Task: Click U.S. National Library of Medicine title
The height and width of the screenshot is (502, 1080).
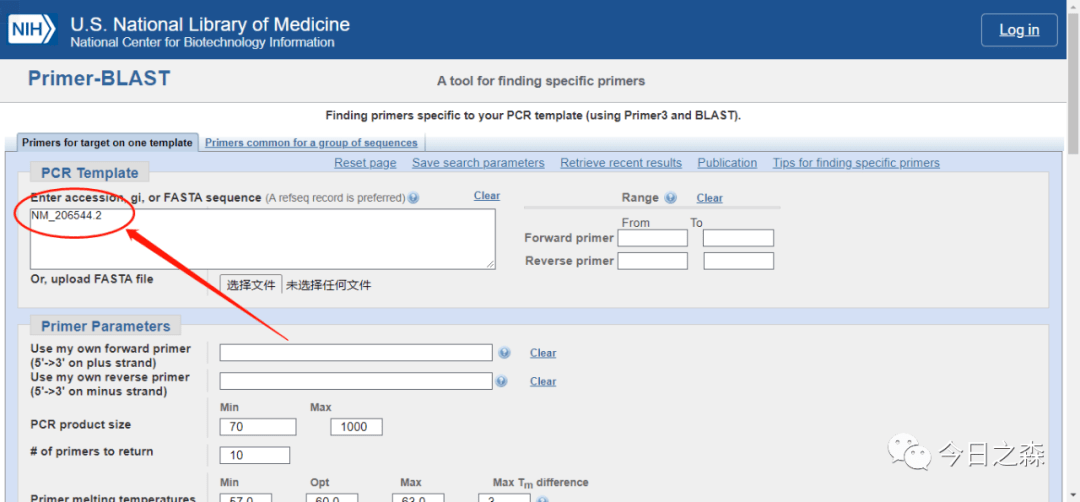Action: (x=210, y=25)
